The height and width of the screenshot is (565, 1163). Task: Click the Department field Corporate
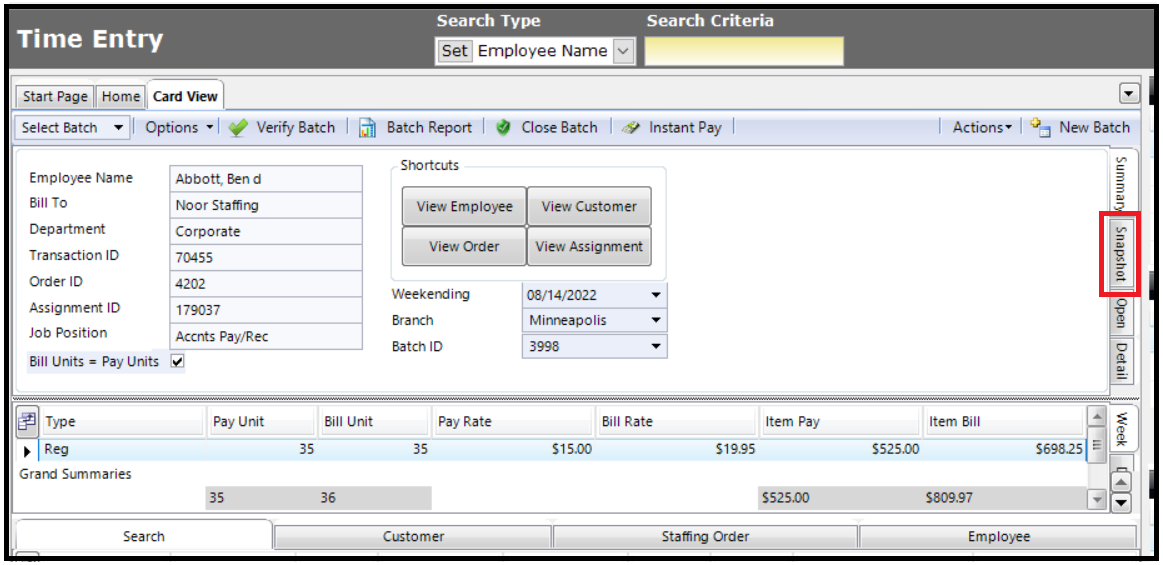[266, 231]
